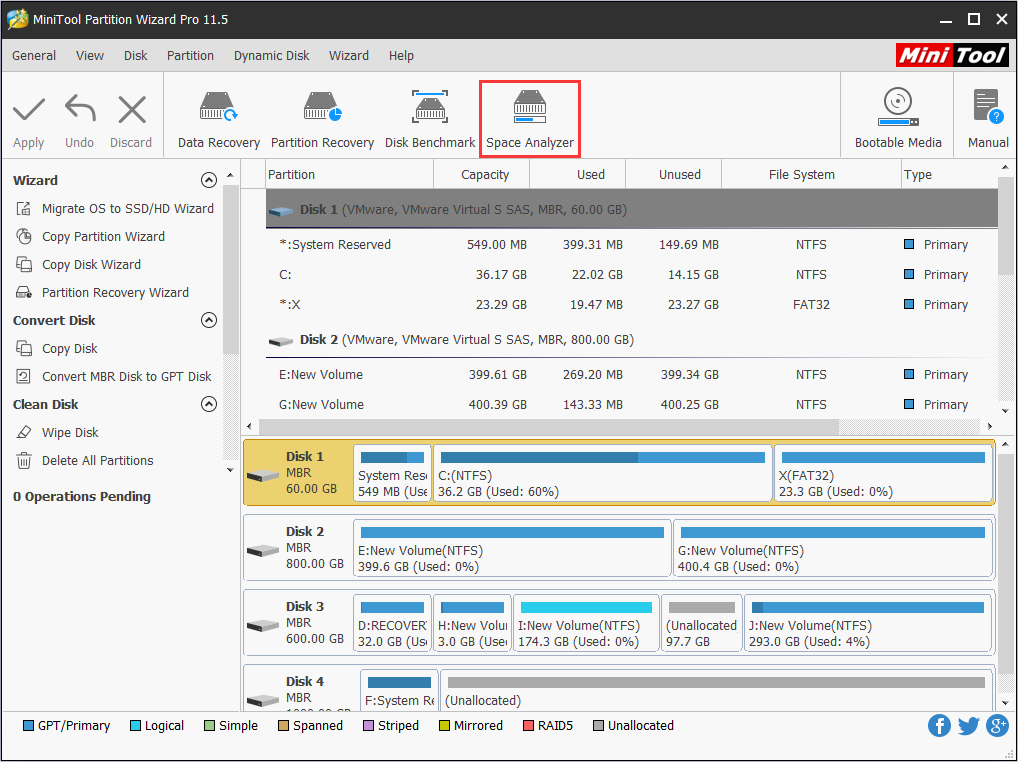Choose Copy Disk under Convert Disk
1018x762 pixels.
click(57, 349)
